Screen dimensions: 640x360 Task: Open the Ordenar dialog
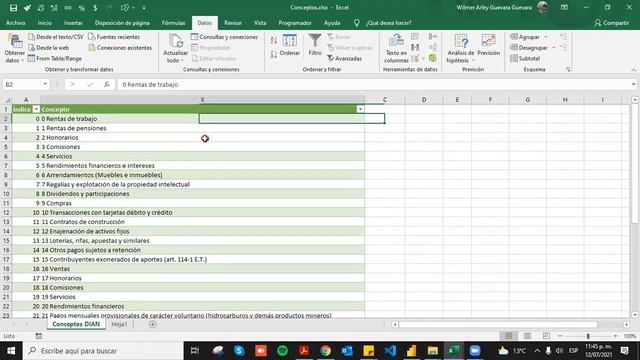pyautogui.click(x=289, y=46)
